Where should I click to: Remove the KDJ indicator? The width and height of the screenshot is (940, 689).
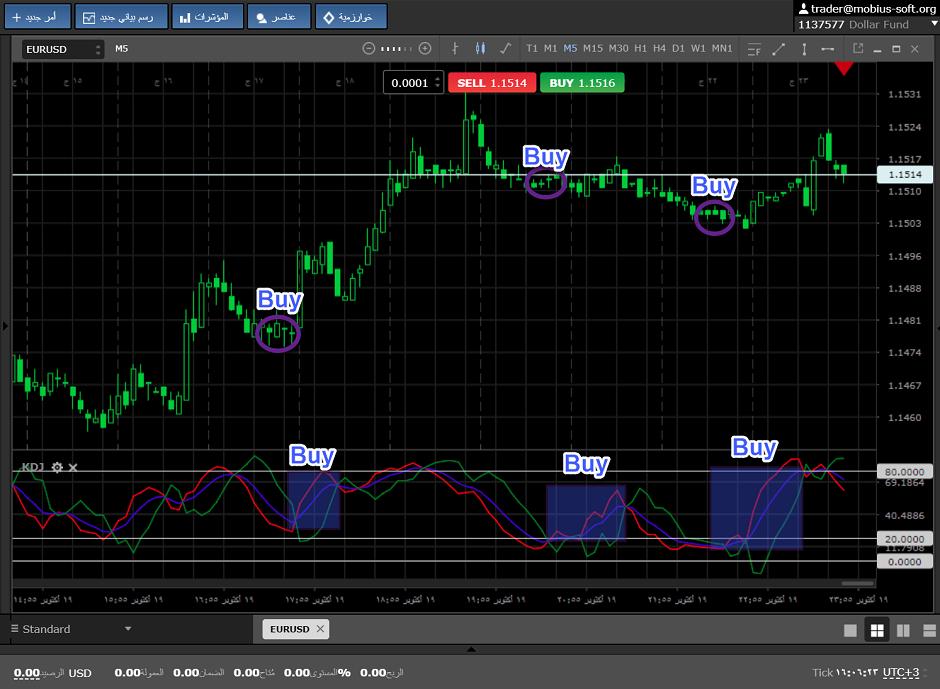[x=73, y=467]
